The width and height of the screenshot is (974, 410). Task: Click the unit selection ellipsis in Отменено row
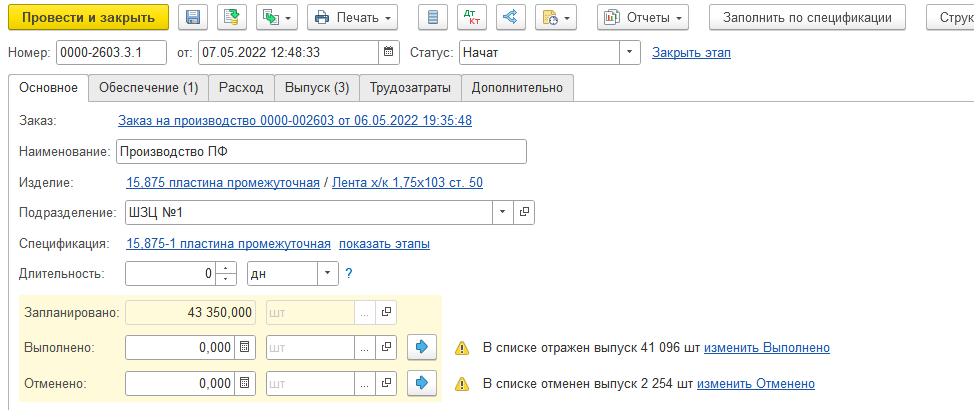pyautogui.click(x=365, y=383)
